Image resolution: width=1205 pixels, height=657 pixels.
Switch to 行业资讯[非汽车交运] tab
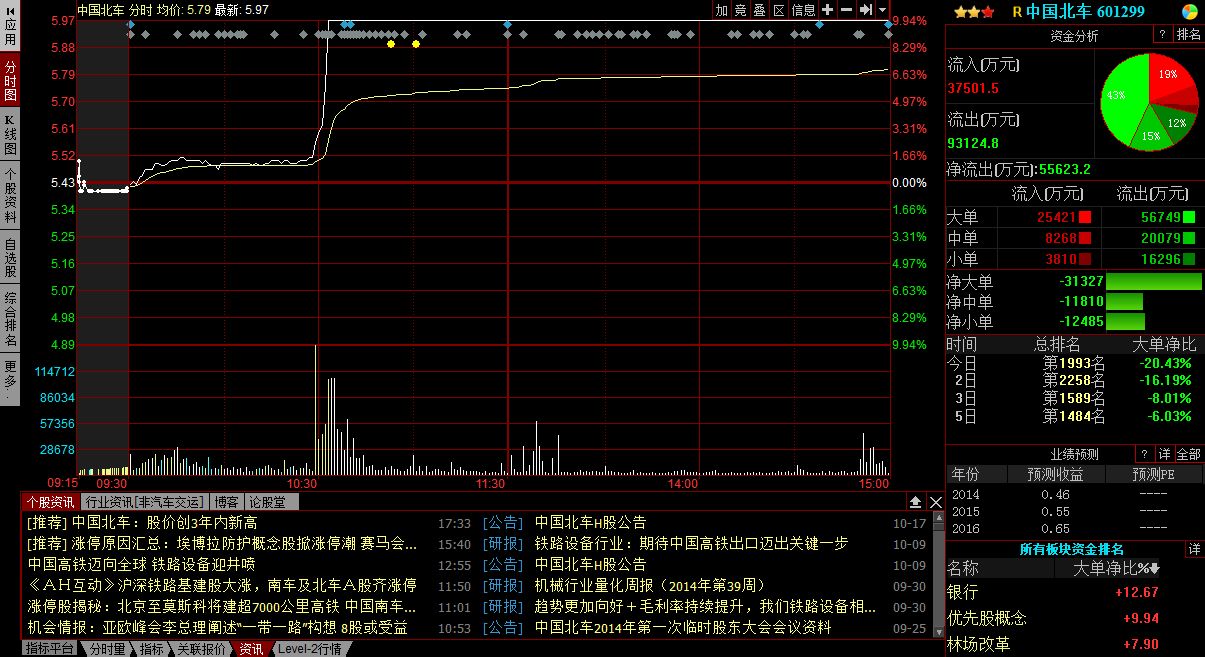[x=145, y=502]
